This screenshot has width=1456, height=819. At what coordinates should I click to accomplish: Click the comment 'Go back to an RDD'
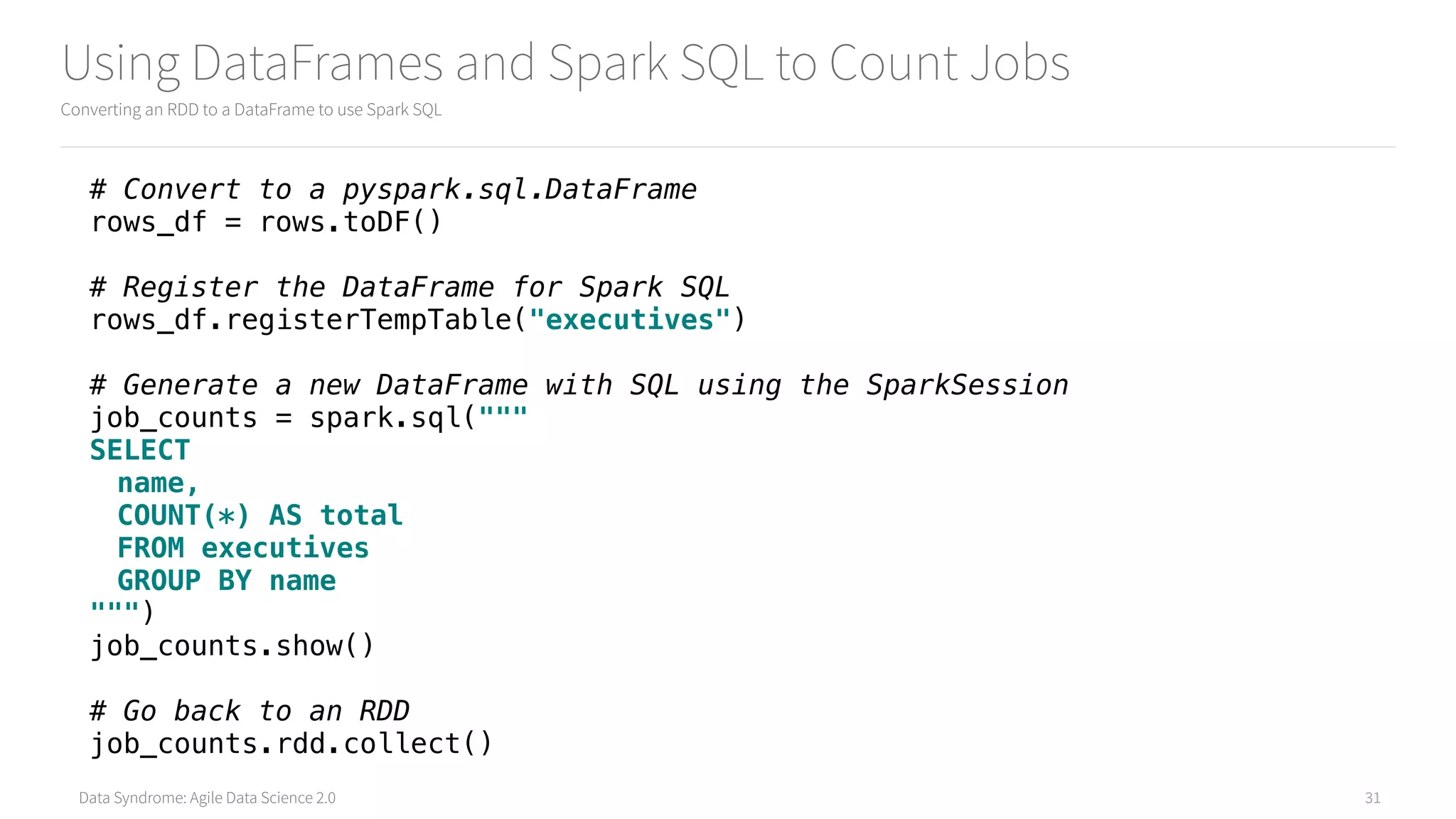tap(250, 712)
